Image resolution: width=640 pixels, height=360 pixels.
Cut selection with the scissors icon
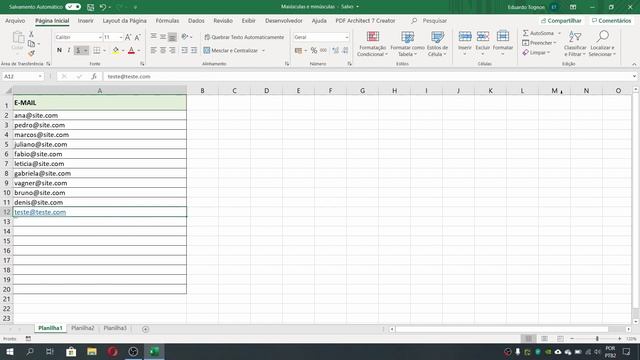pos(31,35)
